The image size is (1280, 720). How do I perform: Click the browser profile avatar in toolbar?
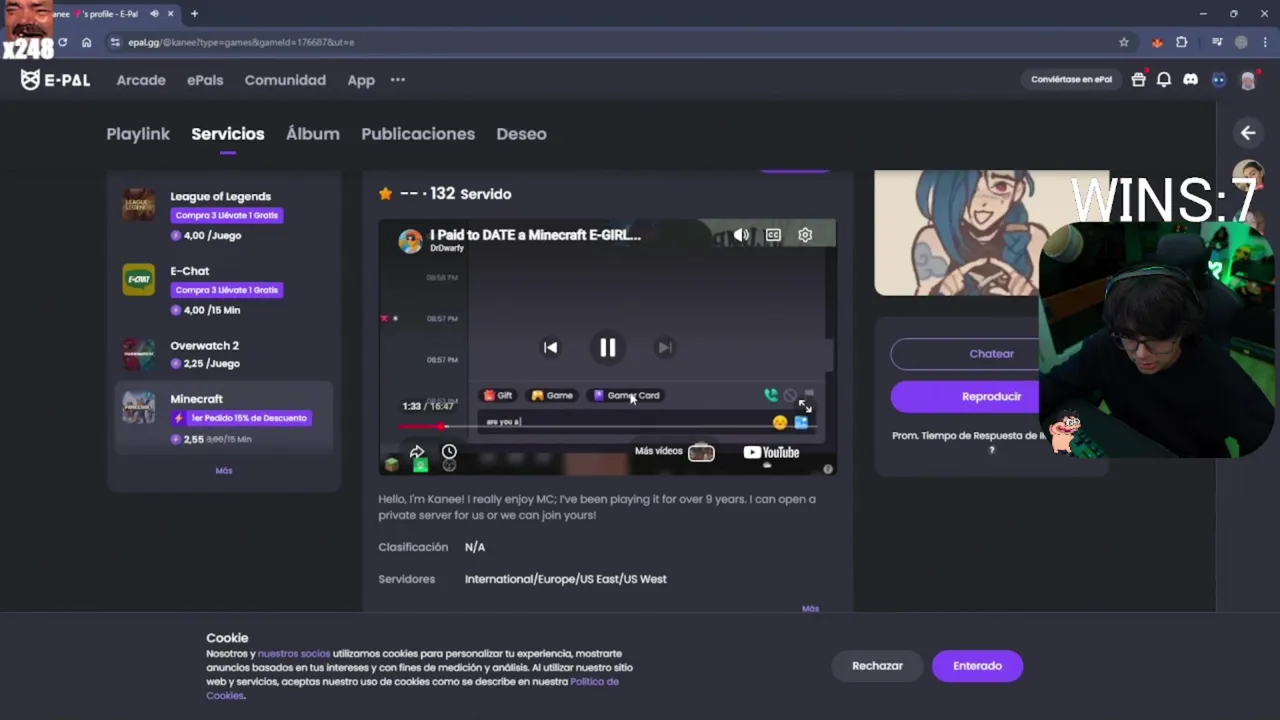(x=1241, y=42)
